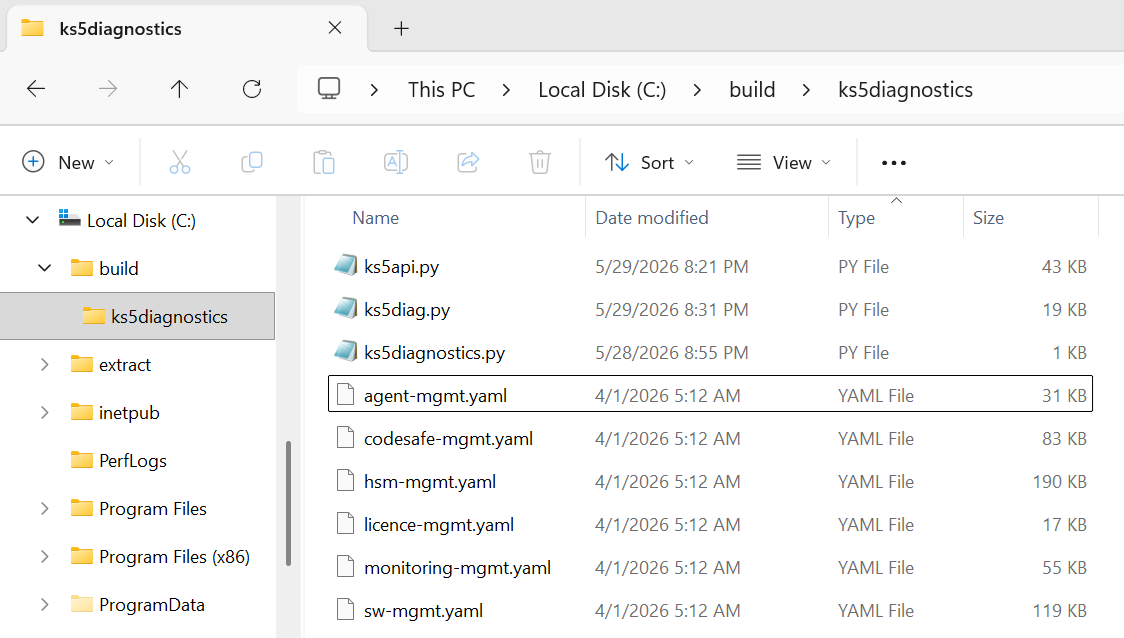Select the inetpub folder in tree
The height and width of the screenshot is (638, 1124).
pos(129,412)
